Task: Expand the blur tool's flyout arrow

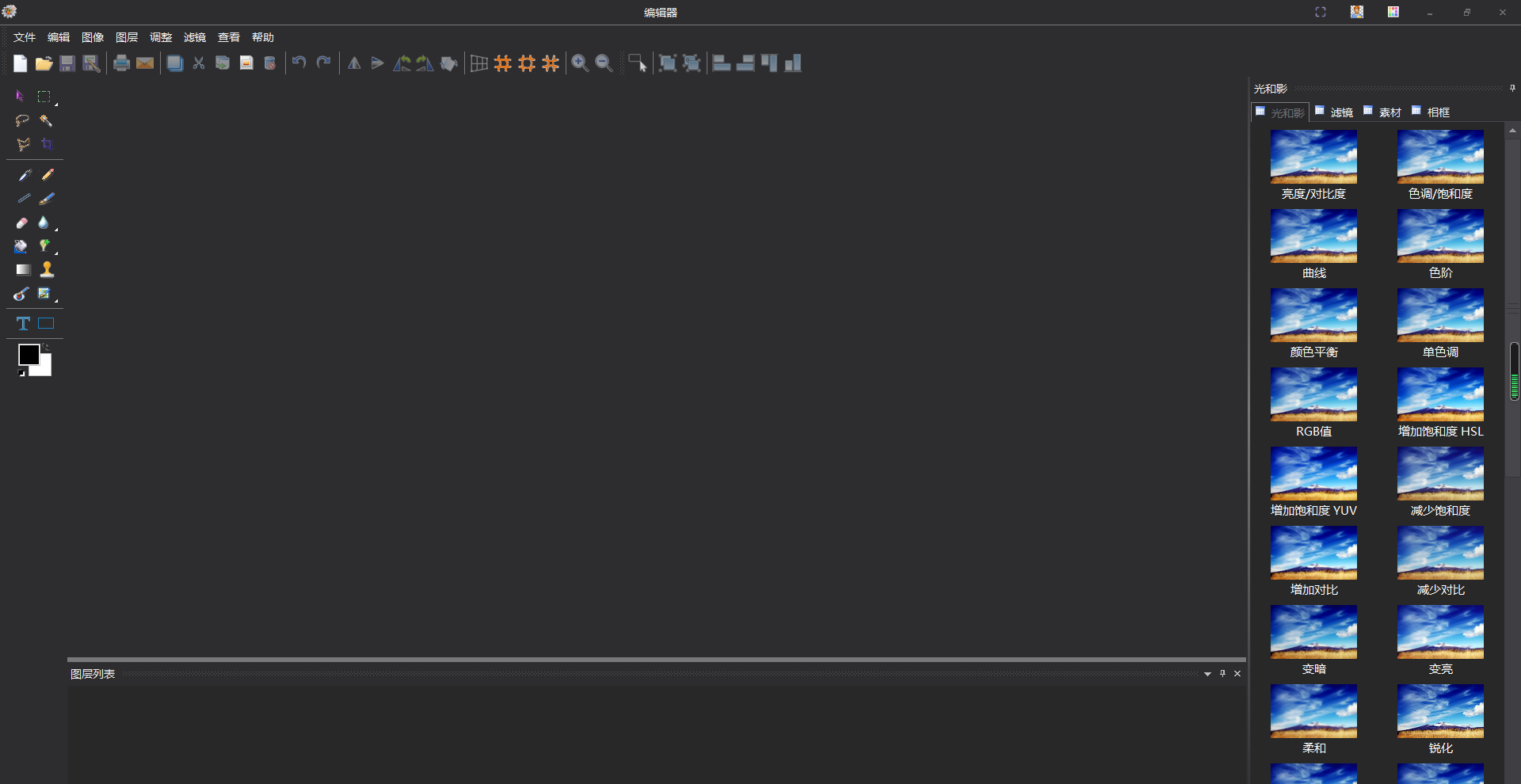Action: coord(56,230)
